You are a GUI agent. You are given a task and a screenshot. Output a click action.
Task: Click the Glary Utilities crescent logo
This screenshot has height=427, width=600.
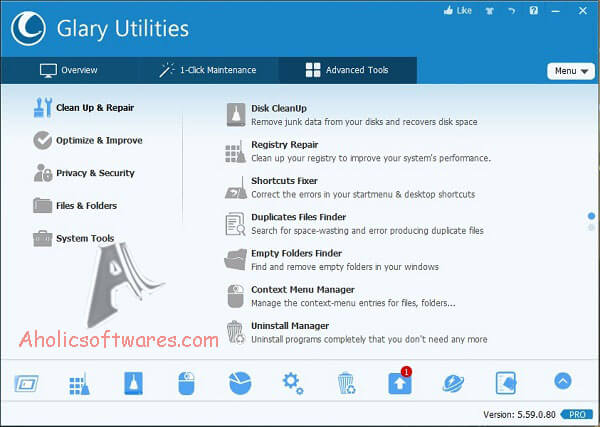(x=28, y=29)
